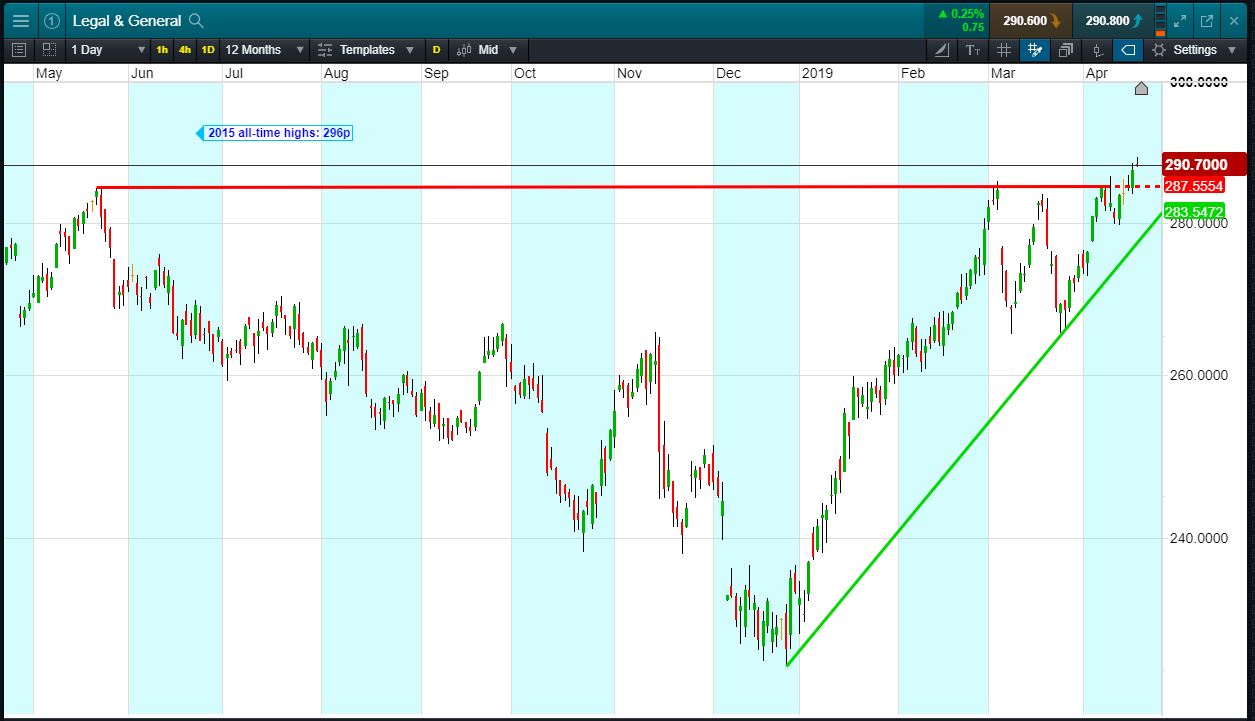Click the buy price 290.800
1255x721 pixels.
coord(1114,20)
